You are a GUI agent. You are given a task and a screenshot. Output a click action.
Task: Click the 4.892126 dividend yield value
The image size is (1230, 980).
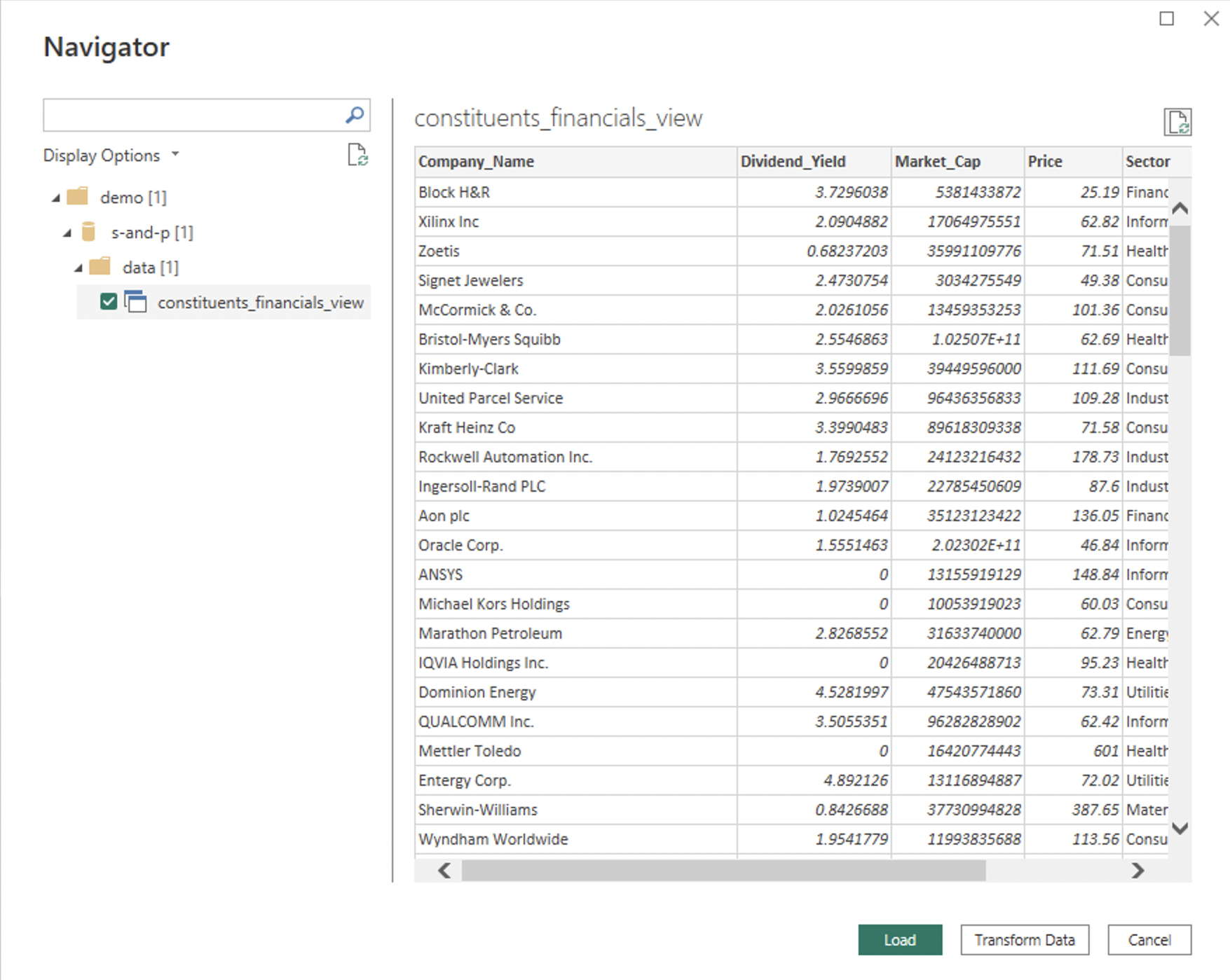[855, 781]
